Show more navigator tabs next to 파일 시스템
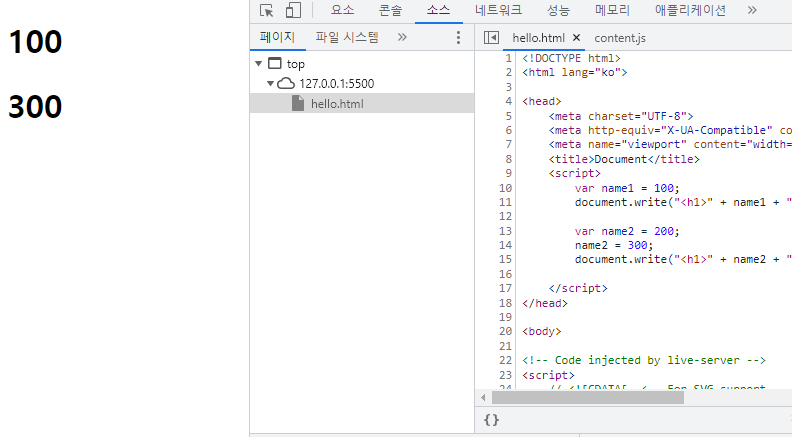The height and width of the screenshot is (437, 792). (x=402, y=37)
